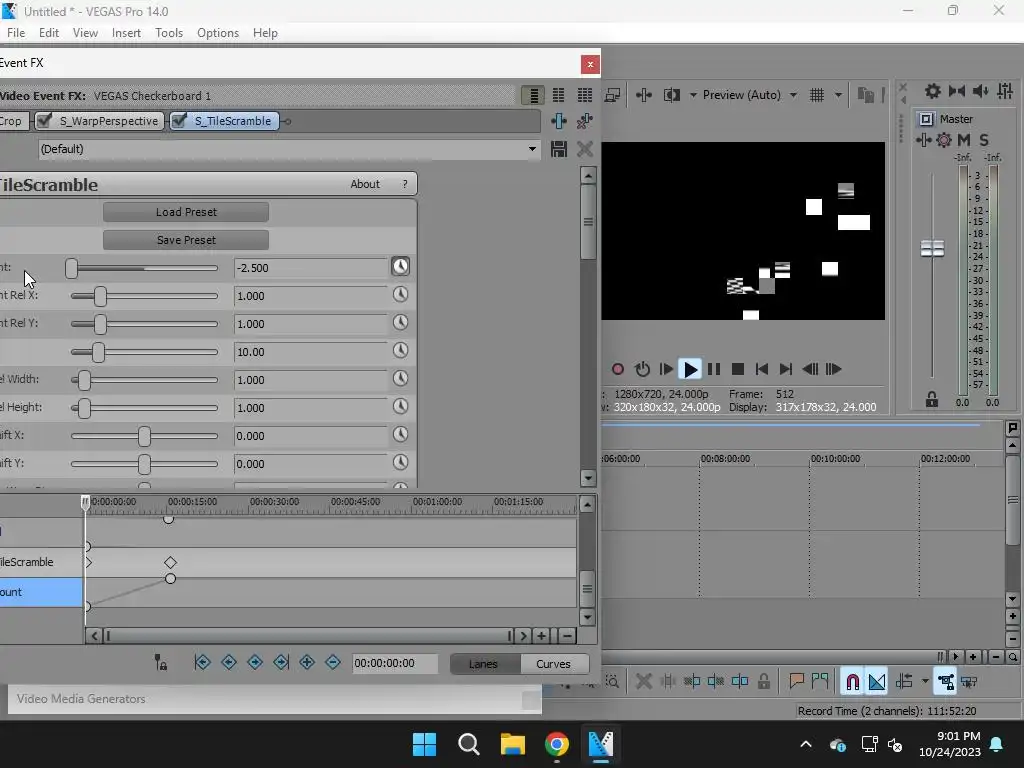The height and width of the screenshot is (768, 1024).
Task: Toggle Lock Envelopes to Events icon
Action: tap(945, 682)
